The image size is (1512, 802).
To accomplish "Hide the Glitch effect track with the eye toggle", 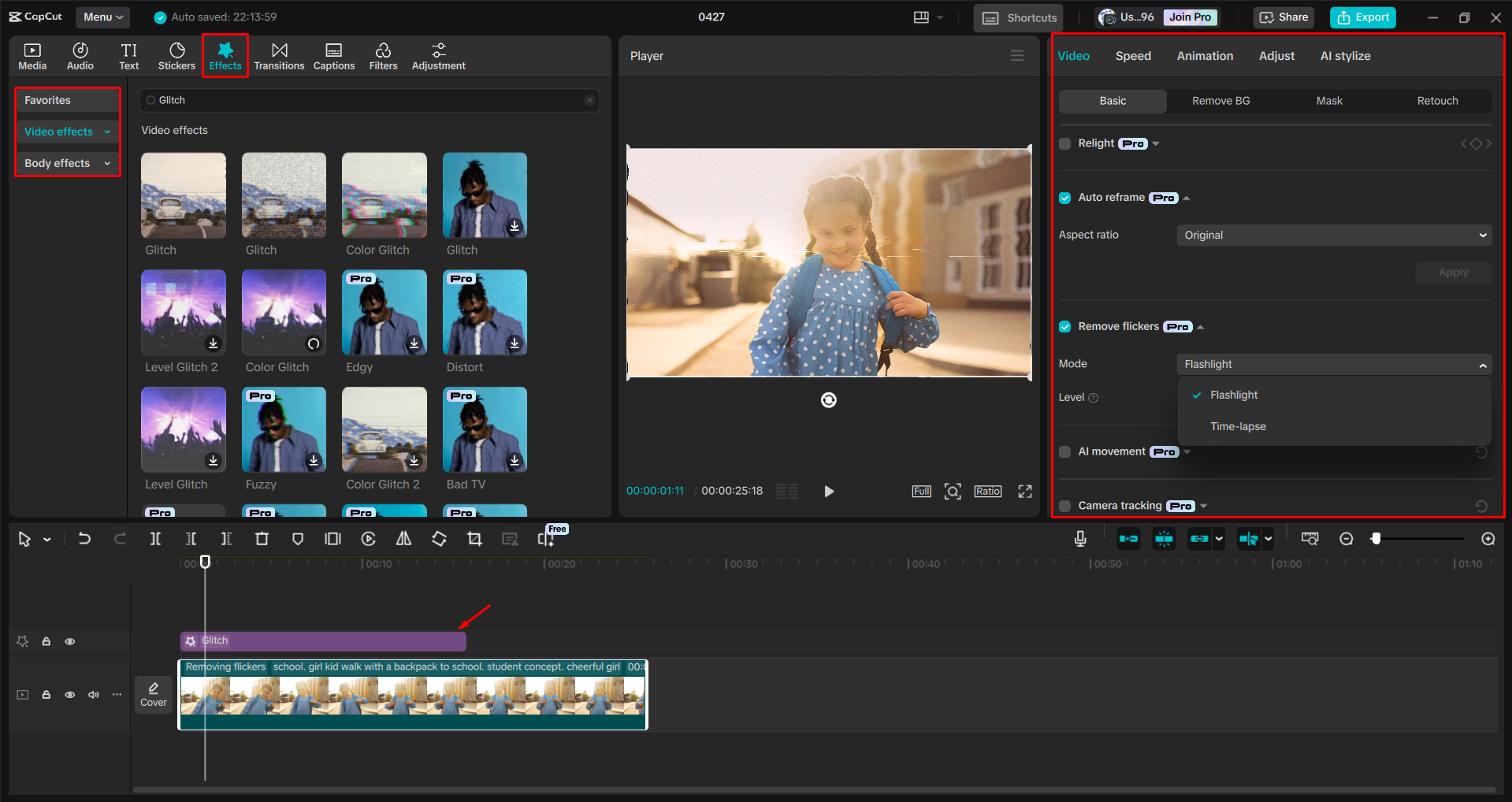I will coord(69,641).
